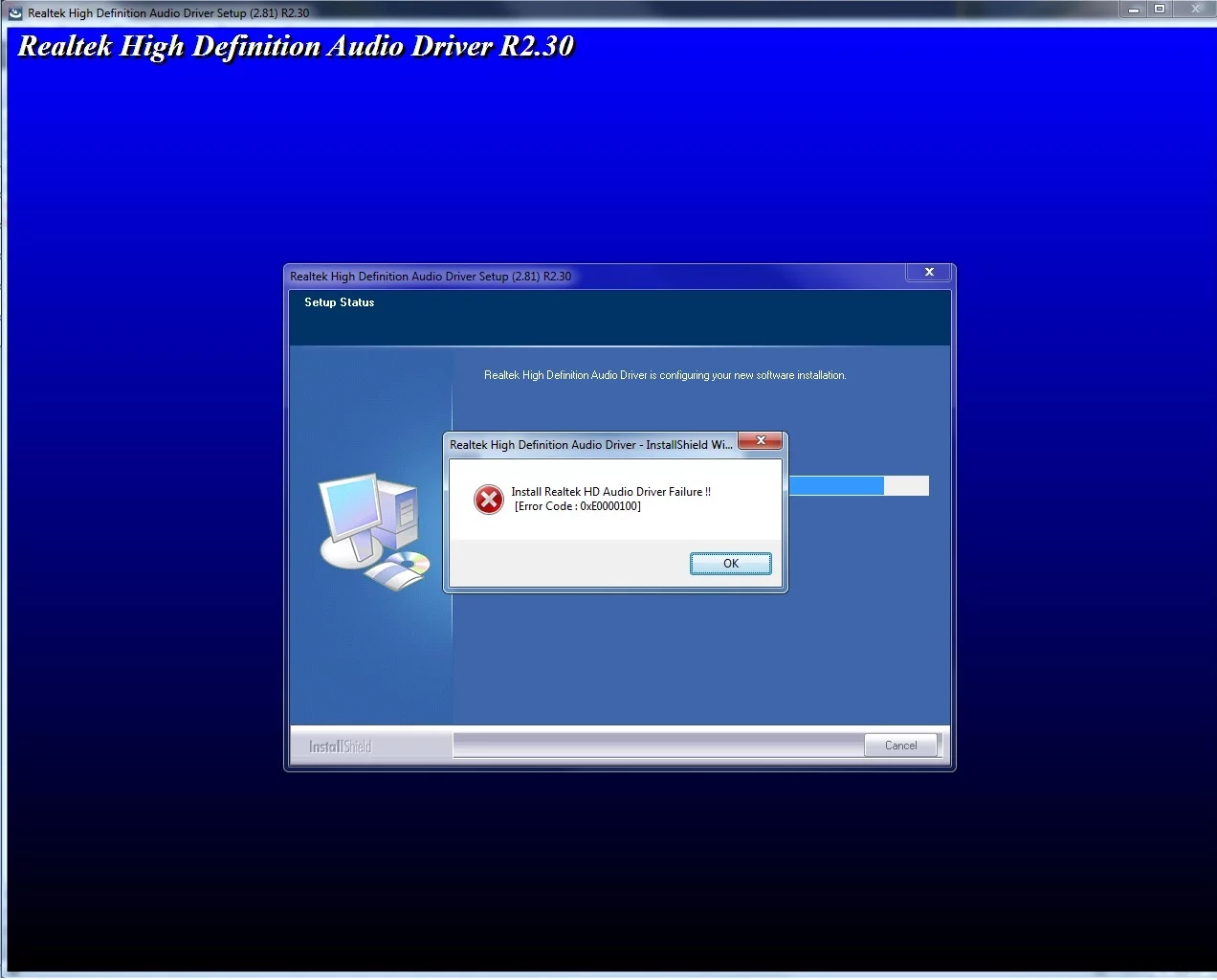This screenshot has height=980, width=1217.
Task: Close the InstallShield error dialog
Action: point(761,440)
